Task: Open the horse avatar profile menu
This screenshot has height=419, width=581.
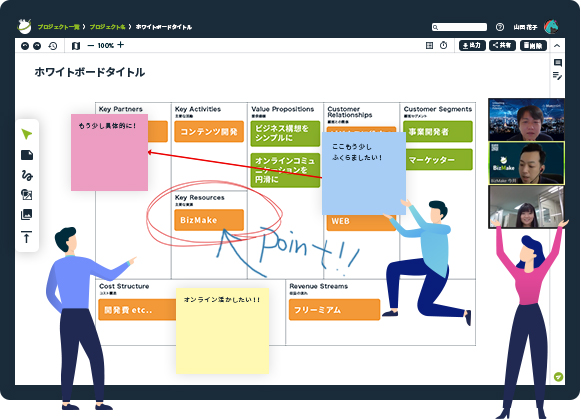Action: pyautogui.click(x=551, y=27)
